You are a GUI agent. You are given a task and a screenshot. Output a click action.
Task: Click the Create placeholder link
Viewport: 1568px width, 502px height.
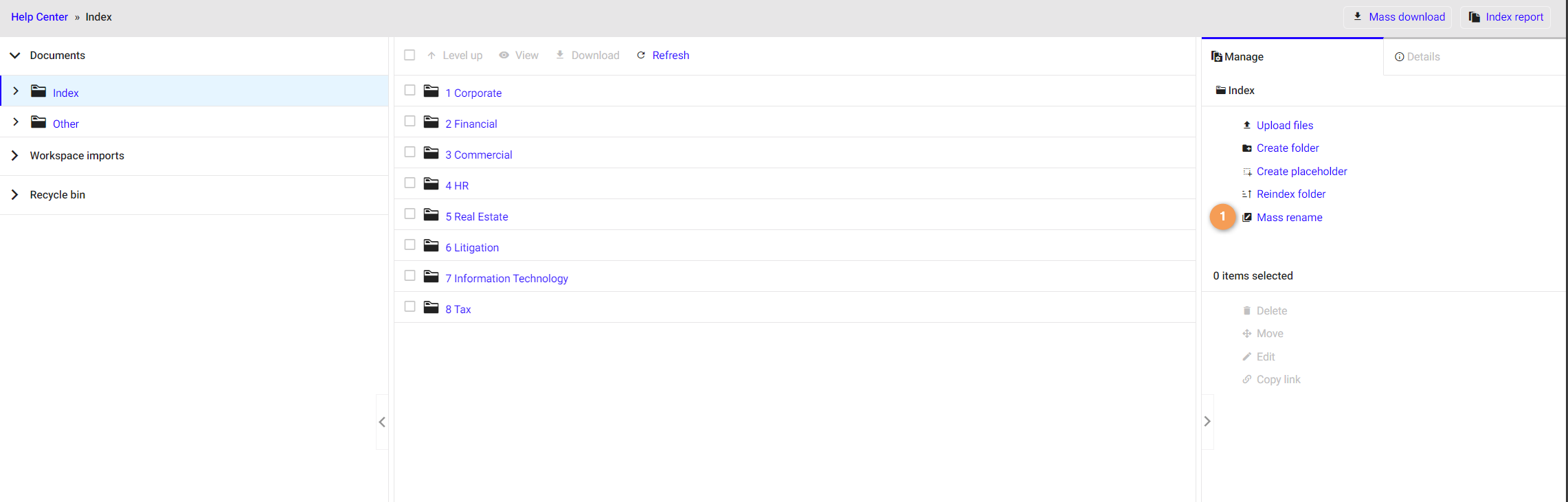[1301, 172]
